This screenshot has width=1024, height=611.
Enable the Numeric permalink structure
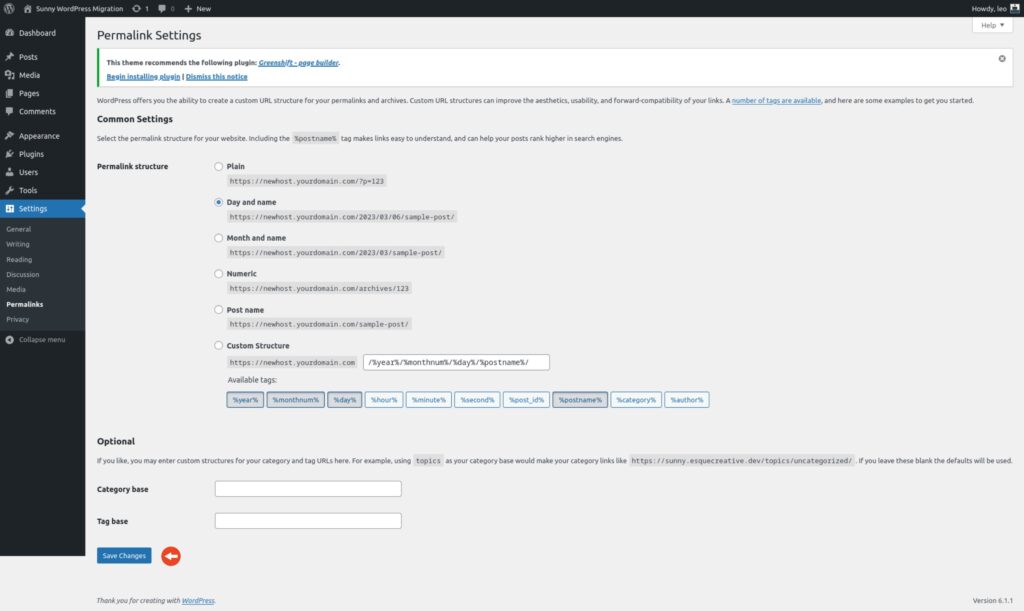tap(218, 273)
